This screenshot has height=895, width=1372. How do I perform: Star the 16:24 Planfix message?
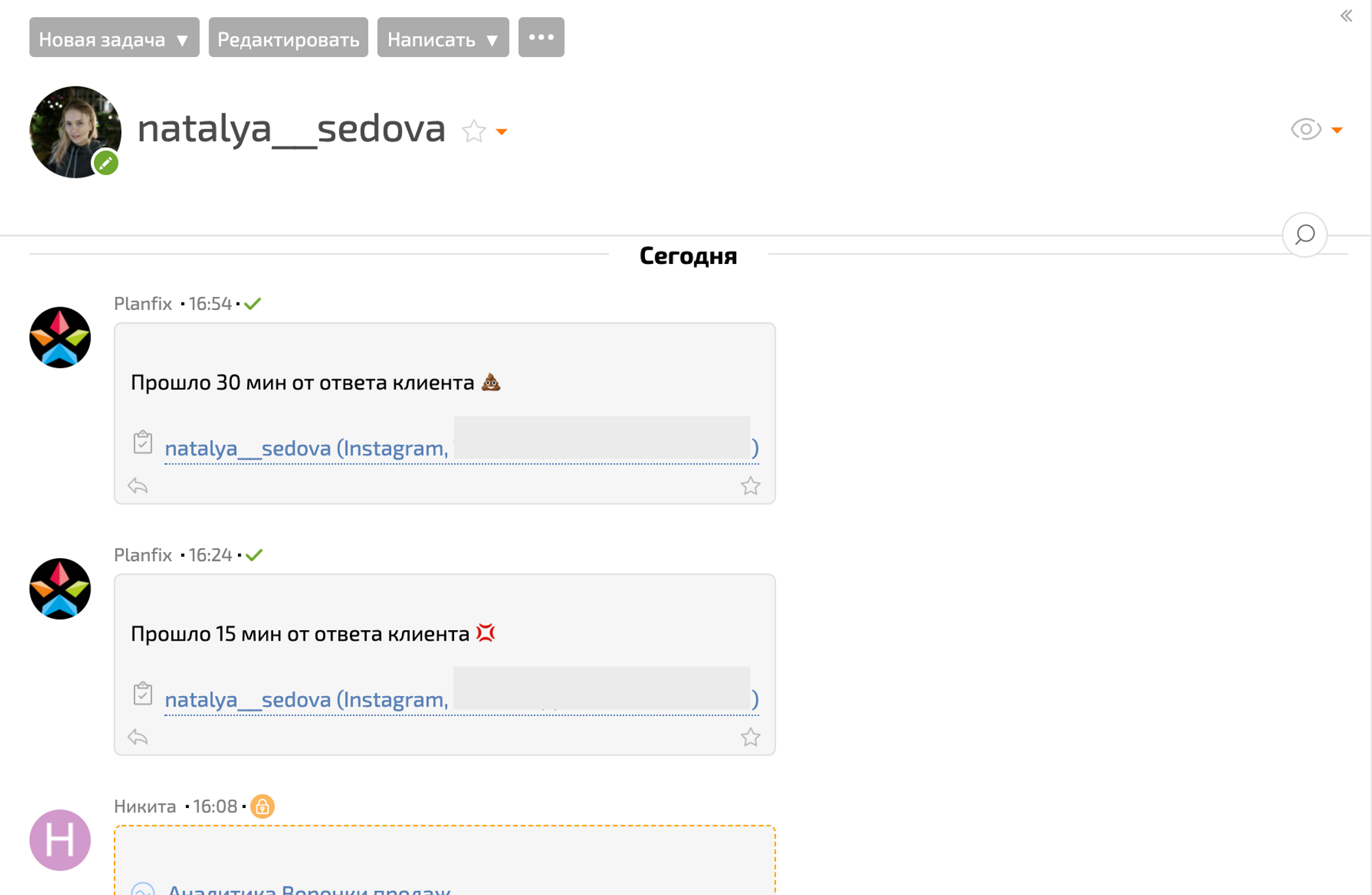point(750,737)
